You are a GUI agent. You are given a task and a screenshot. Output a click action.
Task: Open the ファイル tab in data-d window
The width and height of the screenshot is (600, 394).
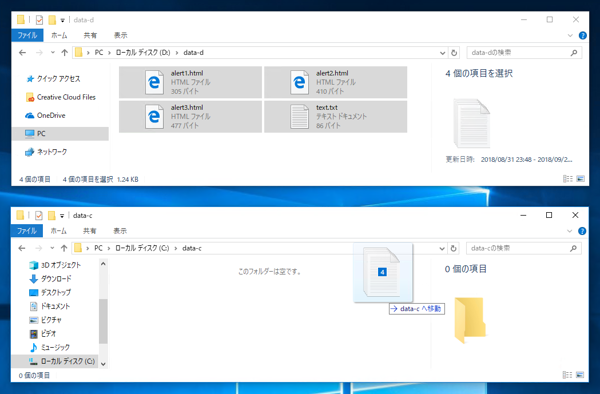27,35
